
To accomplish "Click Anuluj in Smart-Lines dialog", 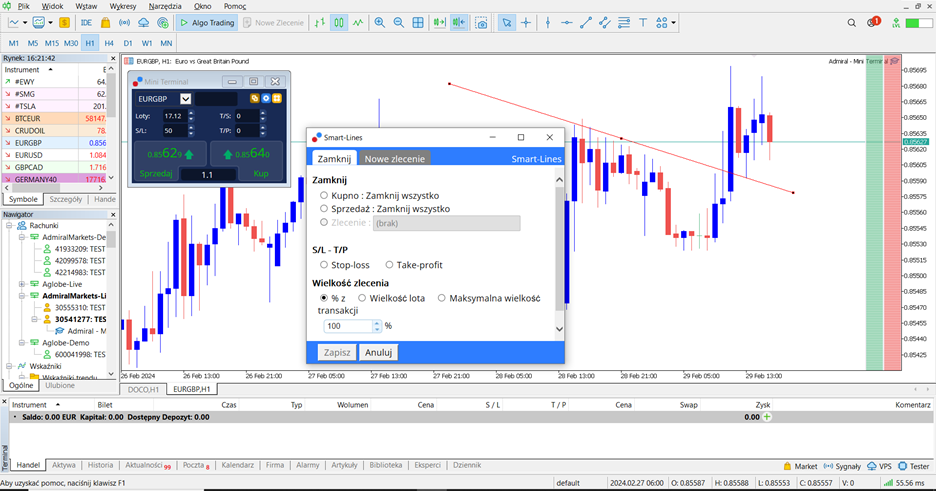I will click(x=378, y=352).
